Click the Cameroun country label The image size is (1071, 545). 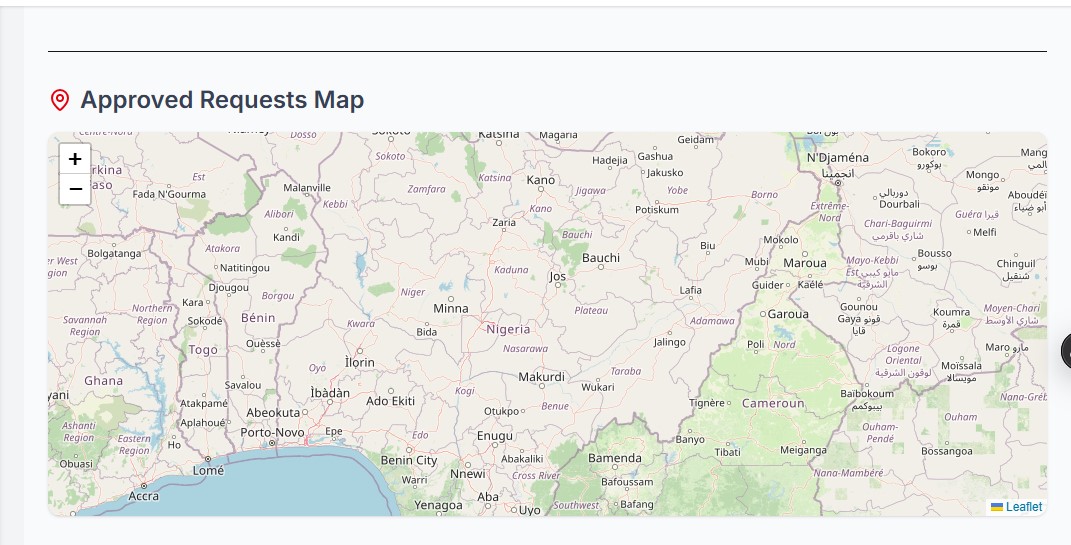point(772,403)
